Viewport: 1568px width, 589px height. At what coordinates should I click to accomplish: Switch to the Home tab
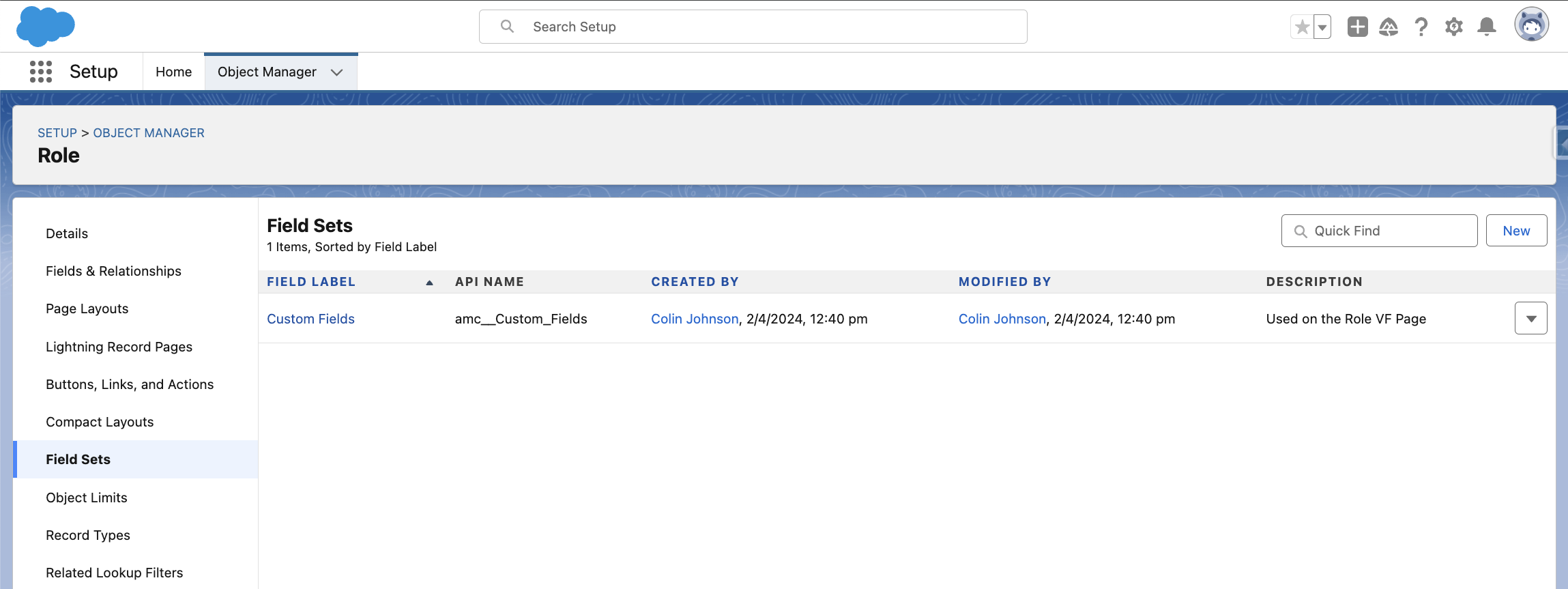tap(174, 72)
